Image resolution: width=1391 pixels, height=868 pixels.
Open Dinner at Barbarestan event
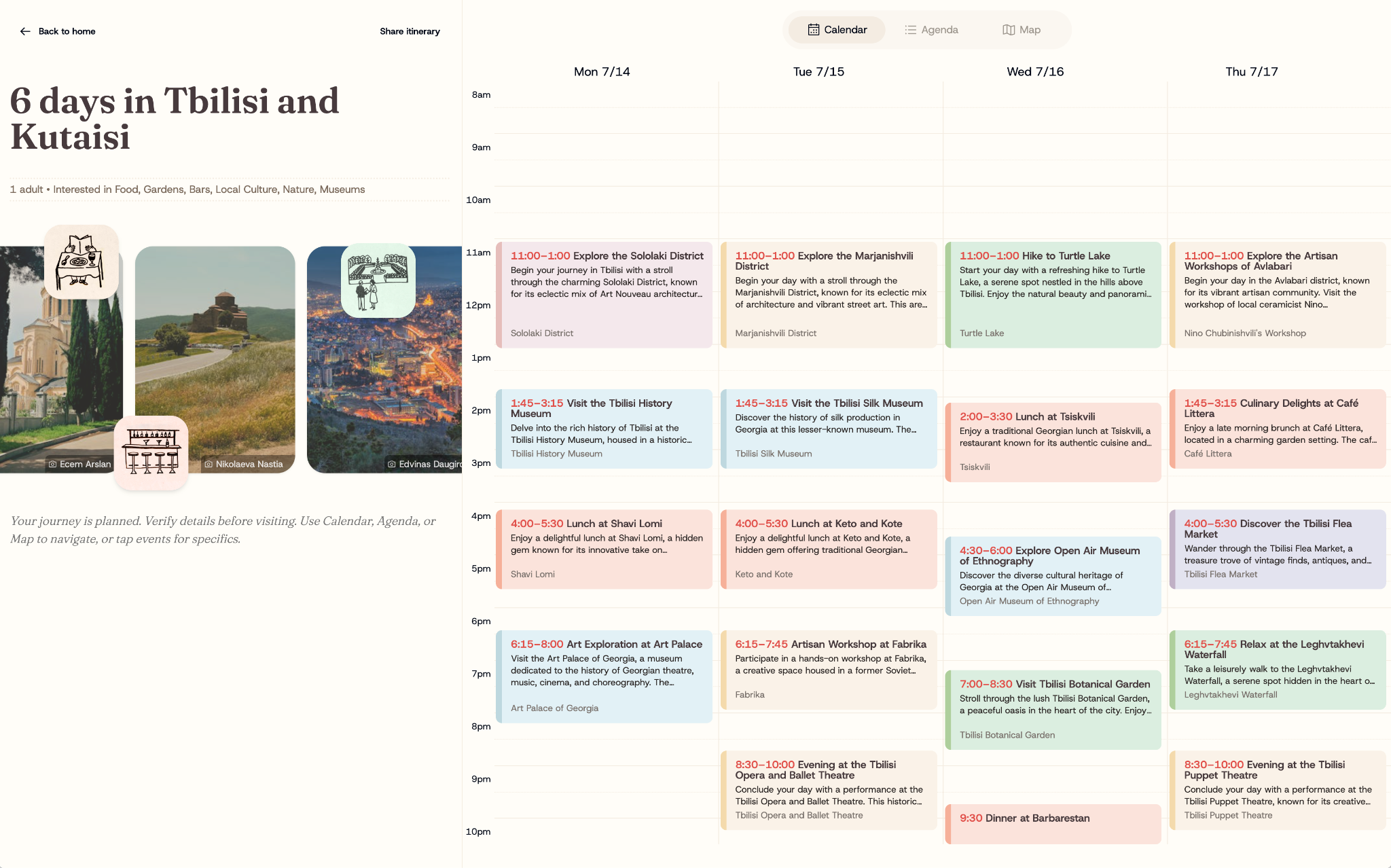pos(1053,824)
